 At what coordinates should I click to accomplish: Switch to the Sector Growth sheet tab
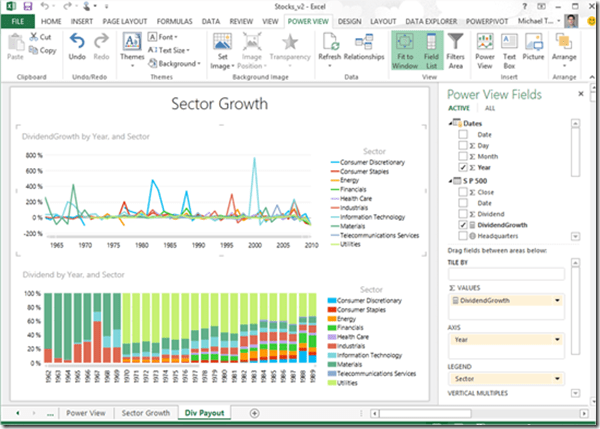click(x=146, y=412)
